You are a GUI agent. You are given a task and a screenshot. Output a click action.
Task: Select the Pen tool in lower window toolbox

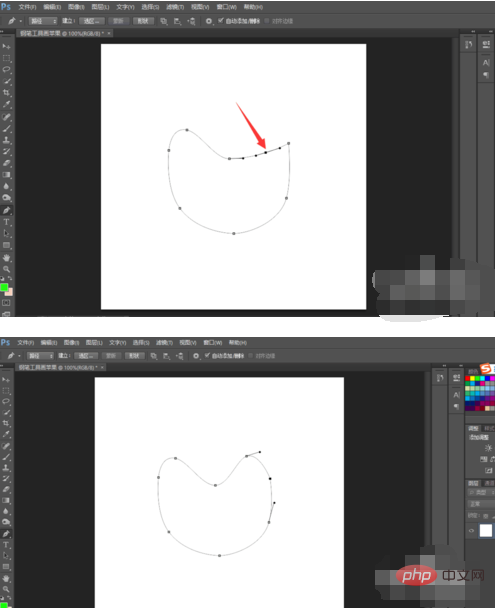6,534
